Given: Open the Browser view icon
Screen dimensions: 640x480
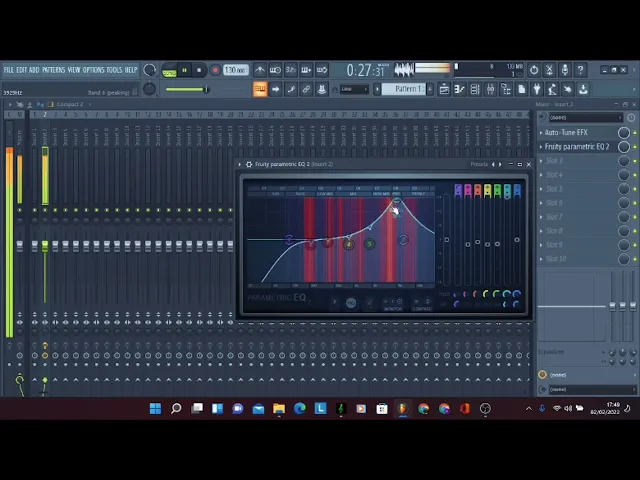Looking at the screenshot, I should (x=506, y=89).
